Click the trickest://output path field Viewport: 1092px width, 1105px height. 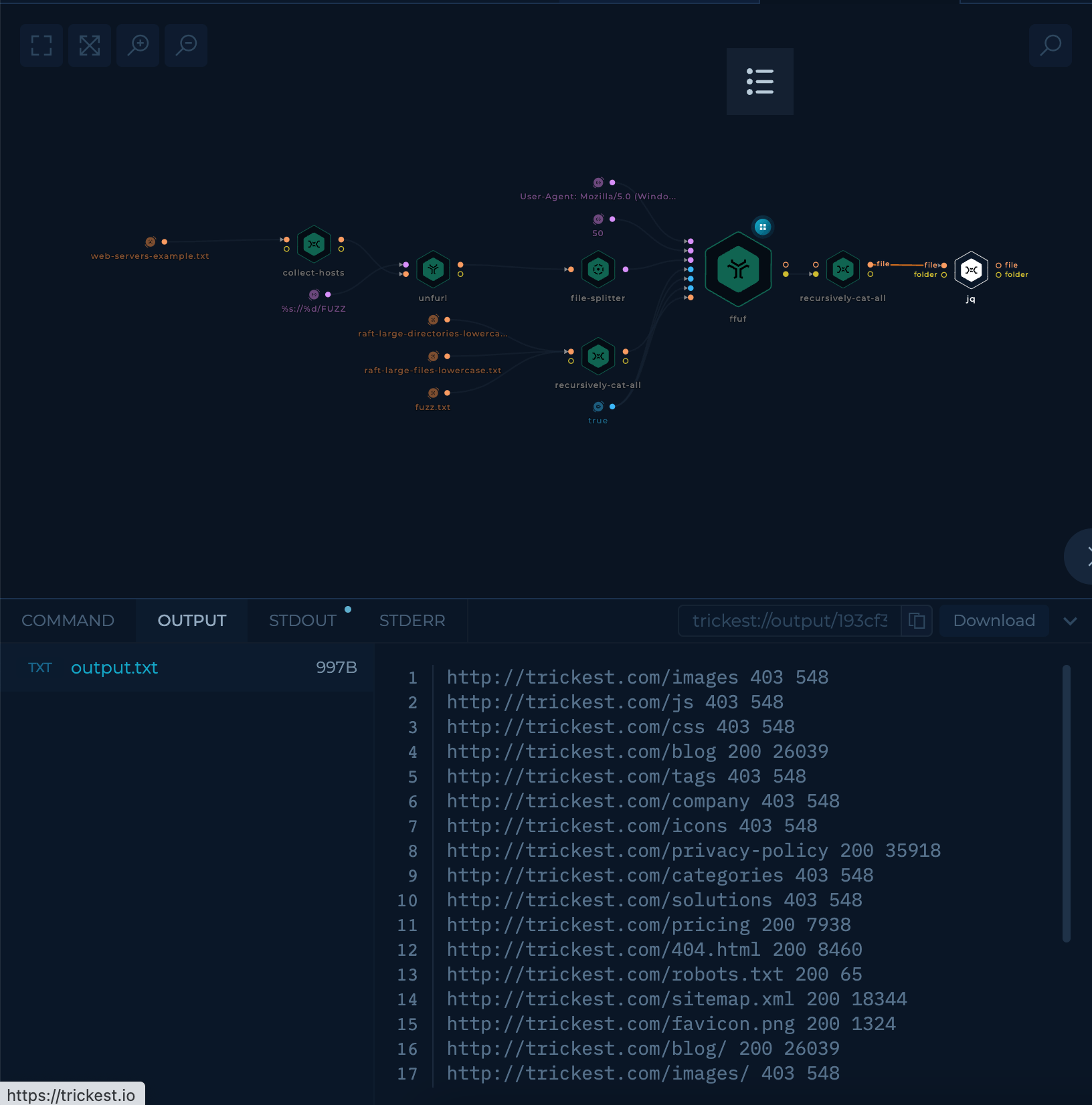tap(790, 621)
